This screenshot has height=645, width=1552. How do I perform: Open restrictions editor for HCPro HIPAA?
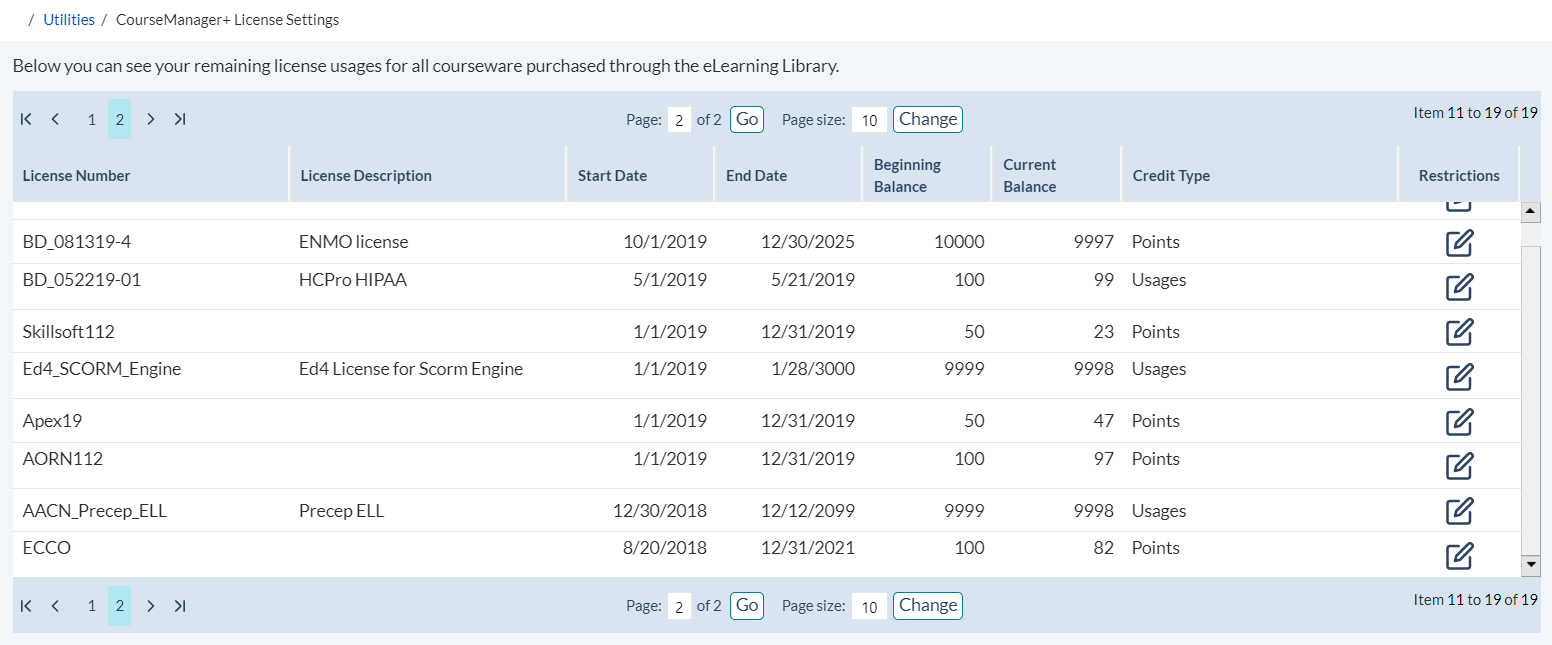(x=1459, y=287)
